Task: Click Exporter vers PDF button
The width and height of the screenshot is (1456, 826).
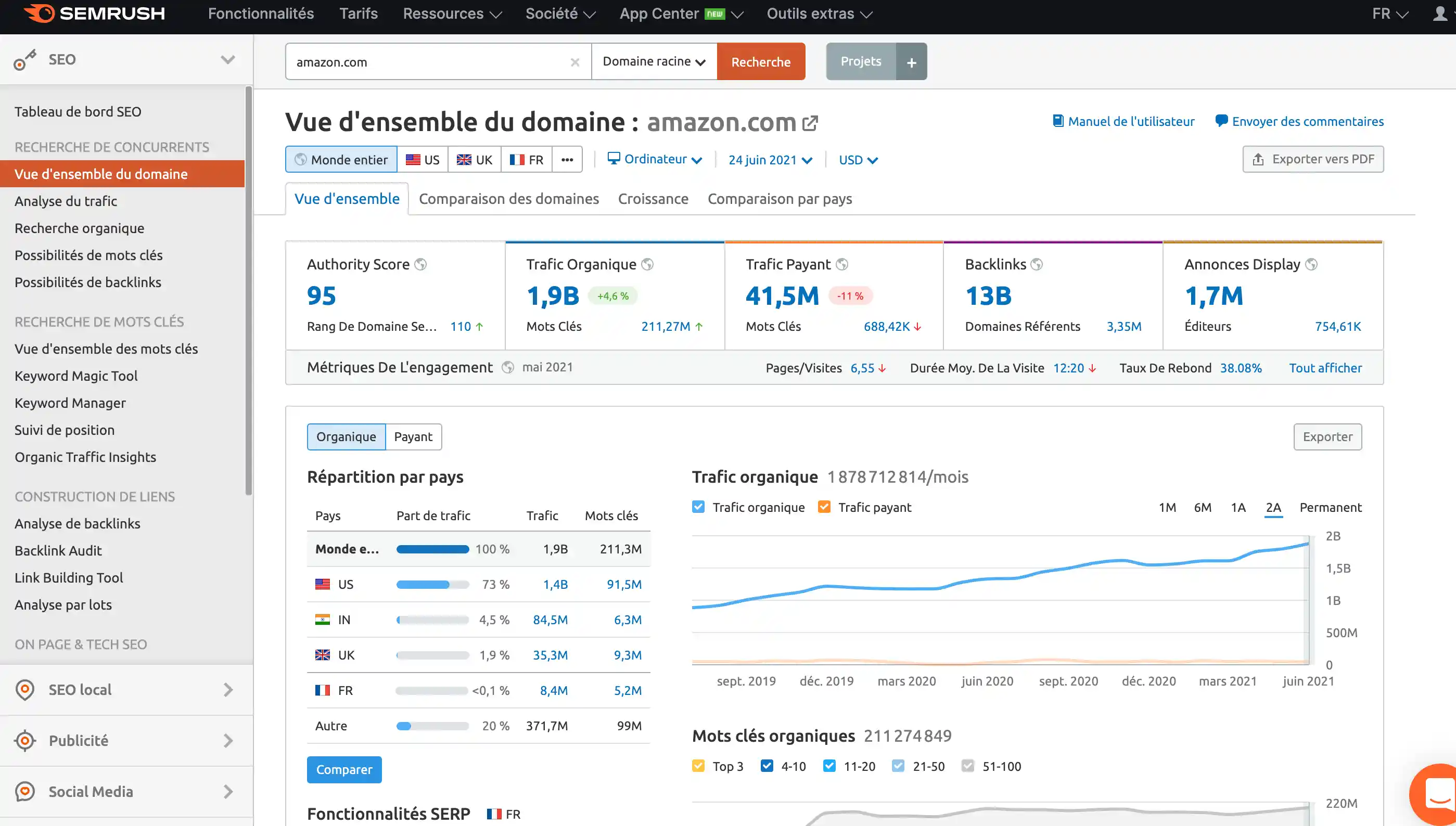Action: click(x=1313, y=159)
